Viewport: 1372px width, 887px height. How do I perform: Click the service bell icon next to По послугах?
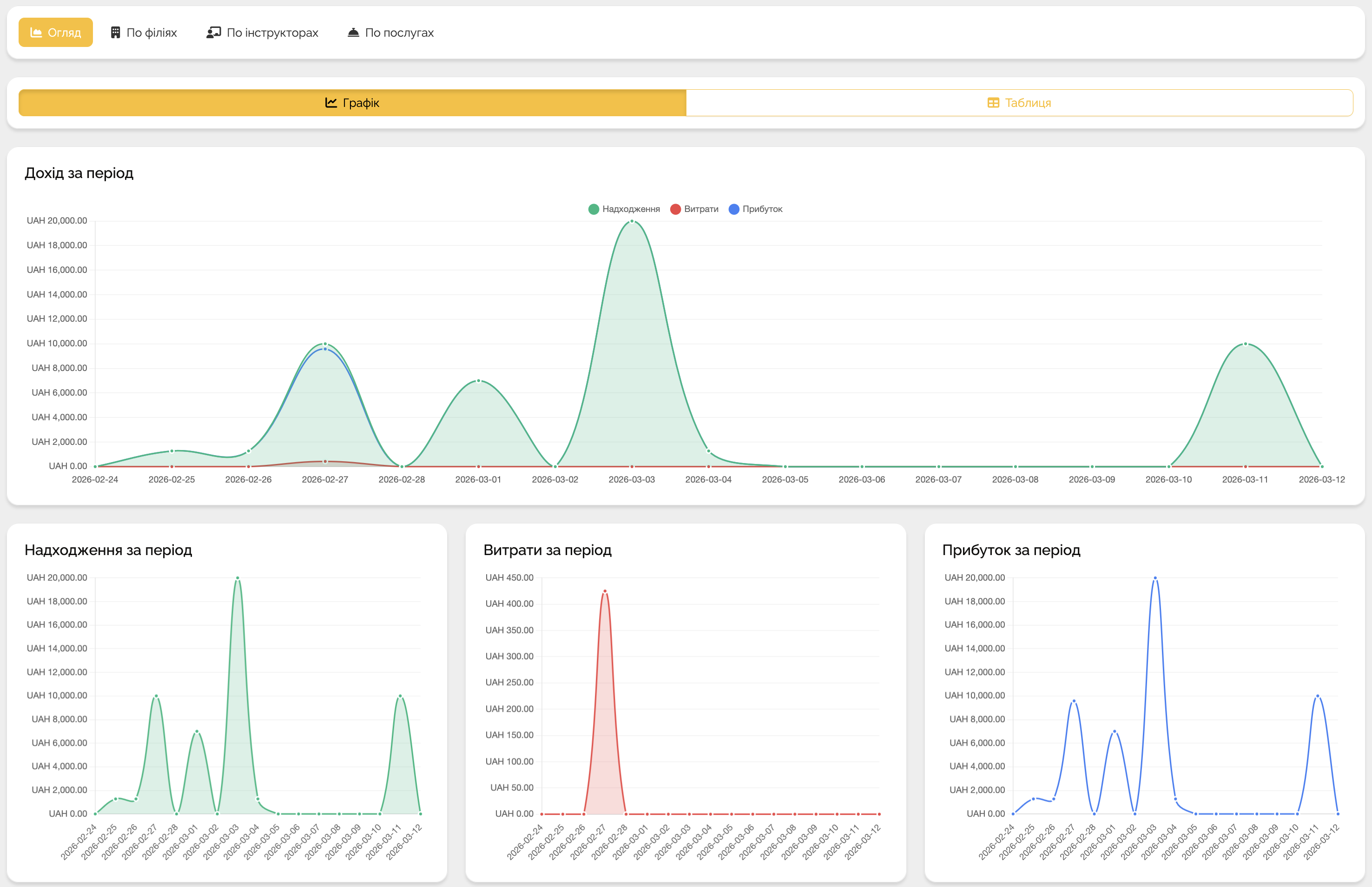(x=354, y=33)
